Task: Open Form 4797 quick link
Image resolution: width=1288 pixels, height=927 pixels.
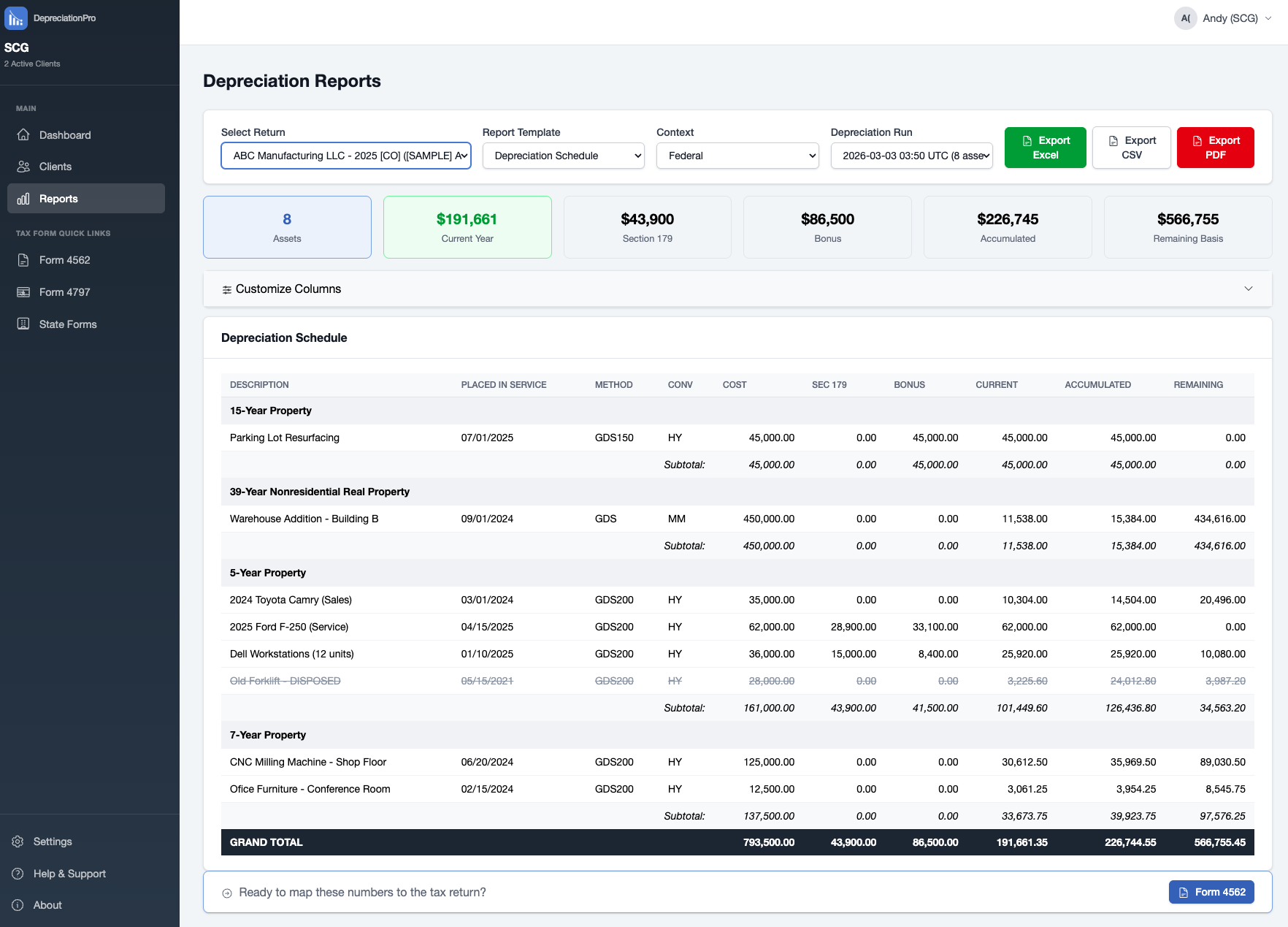Action: 86,292
